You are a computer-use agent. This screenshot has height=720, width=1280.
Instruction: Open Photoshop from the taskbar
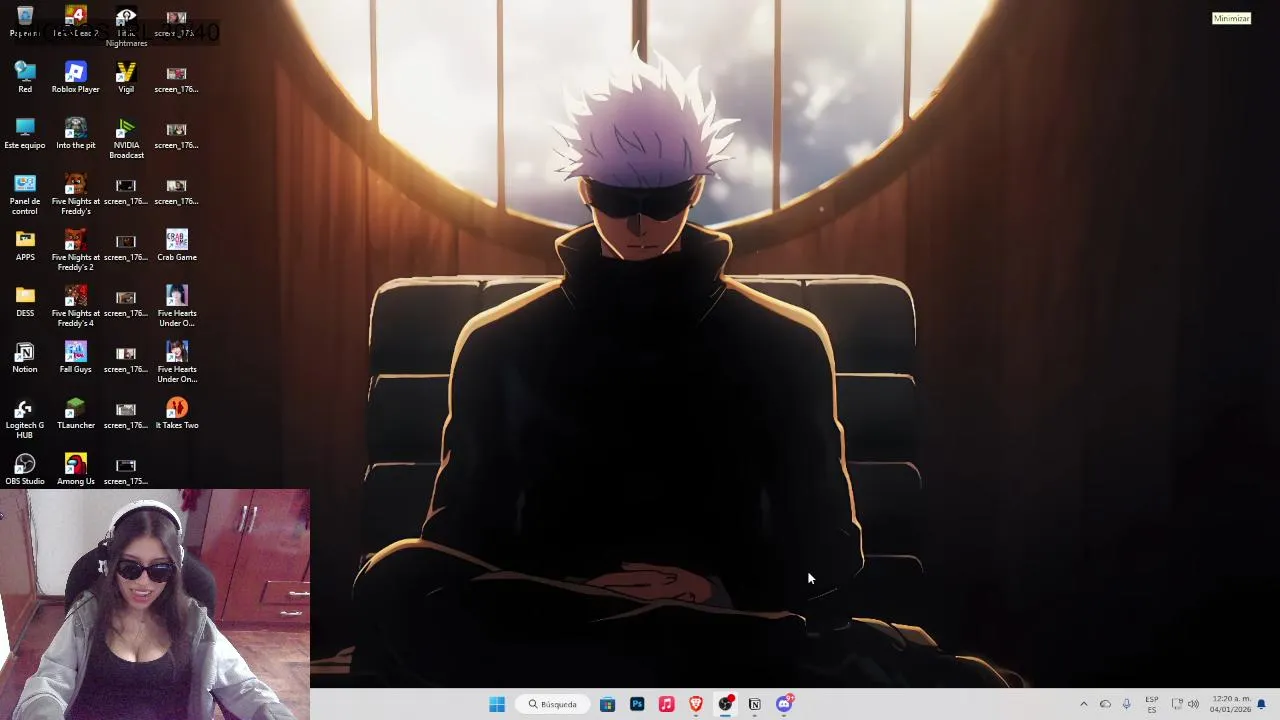pos(637,704)
